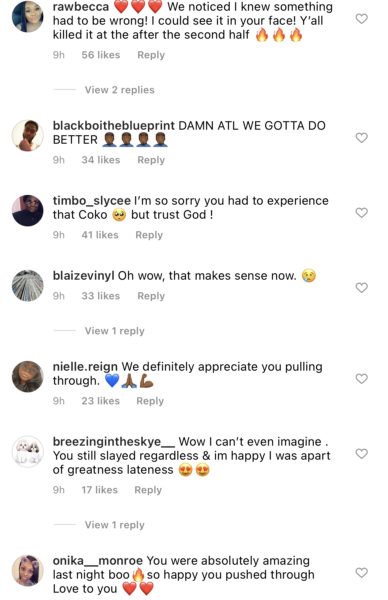Tap heart next to breezingintheskye__ comment
This screenshot has height=600, width=388.
pyautogui.click(x=362, y=453)
